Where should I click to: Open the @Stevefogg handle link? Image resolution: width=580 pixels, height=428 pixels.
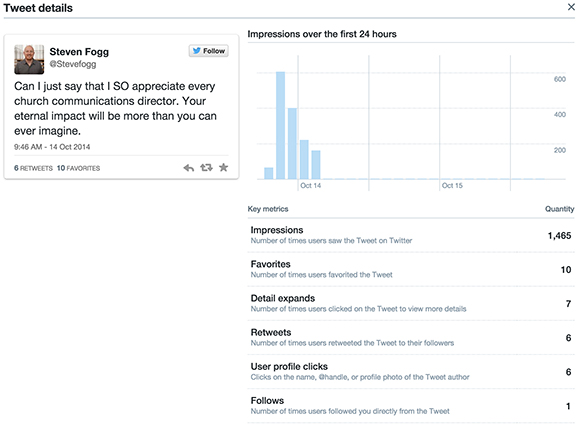tap(73, 64)
